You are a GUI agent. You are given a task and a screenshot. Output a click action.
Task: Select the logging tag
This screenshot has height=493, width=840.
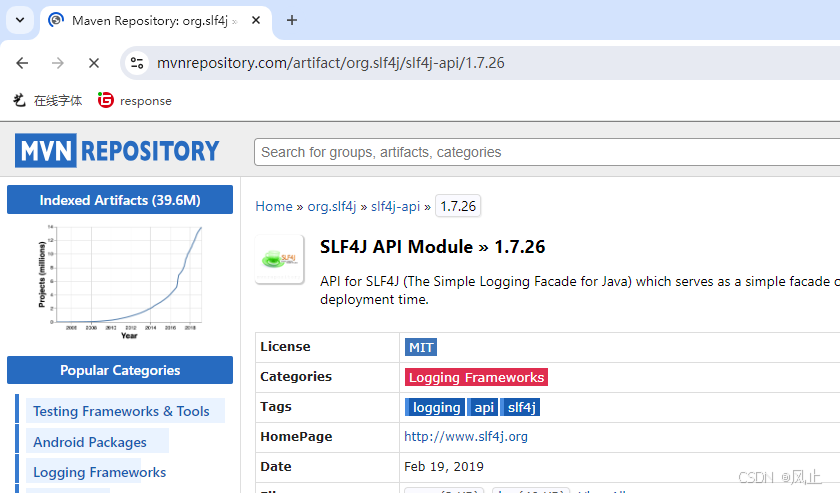(436, 407)
